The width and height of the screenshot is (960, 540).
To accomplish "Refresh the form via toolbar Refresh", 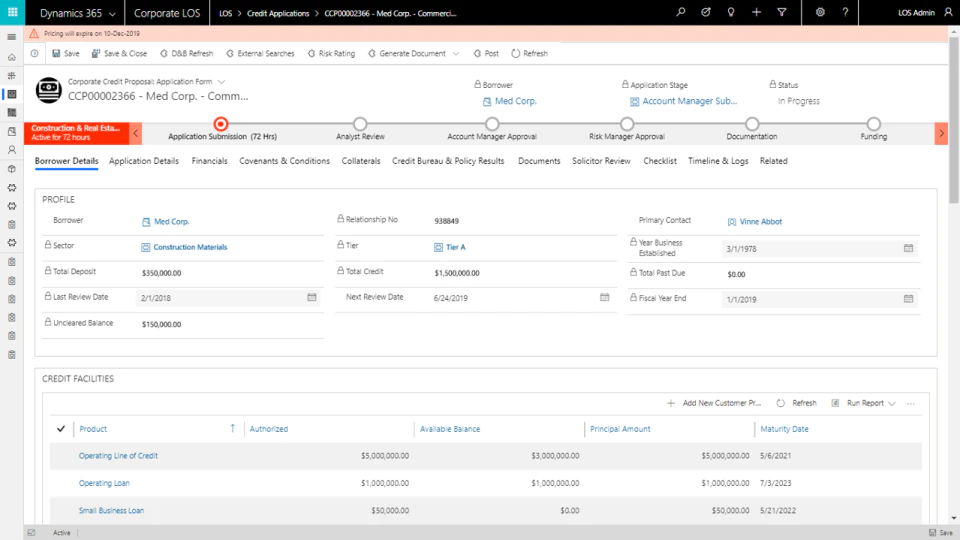I will [530, 53].
